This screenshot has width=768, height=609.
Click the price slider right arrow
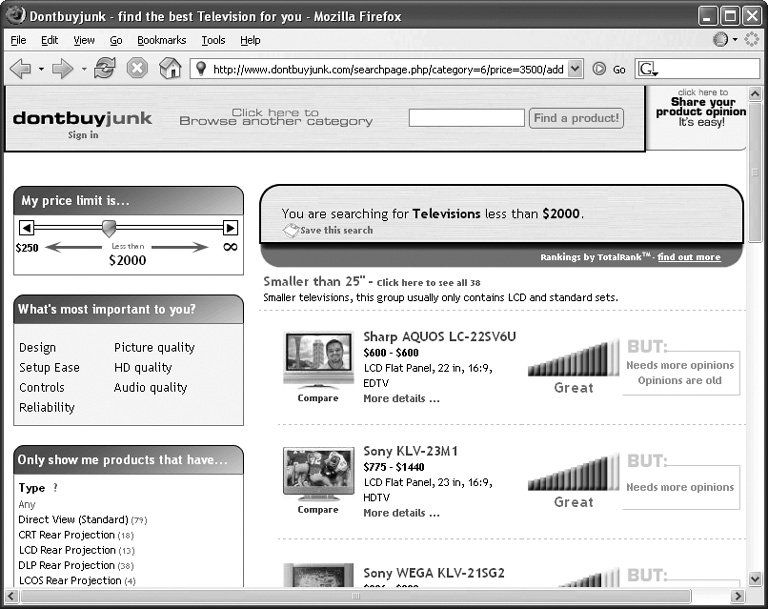coord(230,228)
